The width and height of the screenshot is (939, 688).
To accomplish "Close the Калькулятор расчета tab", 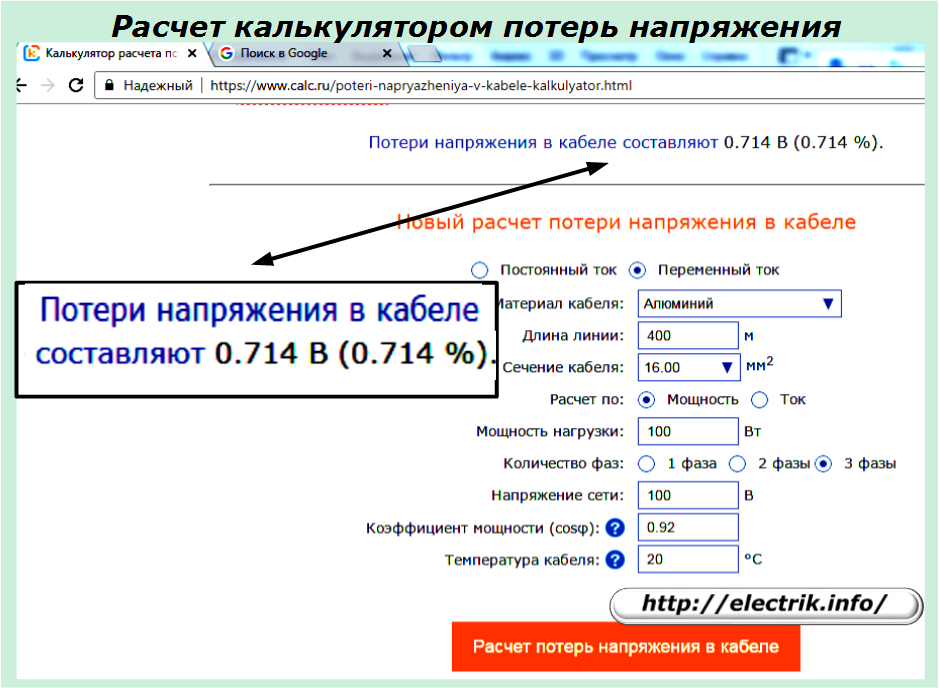I will click(192, 53).
